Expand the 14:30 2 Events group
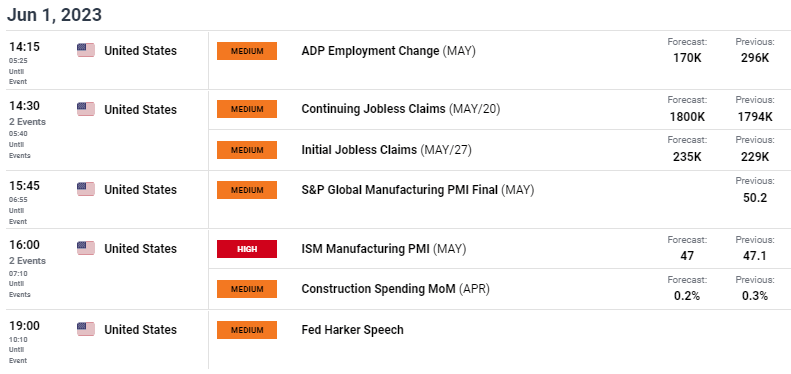The image size is (791, 374). click(27, 122)
